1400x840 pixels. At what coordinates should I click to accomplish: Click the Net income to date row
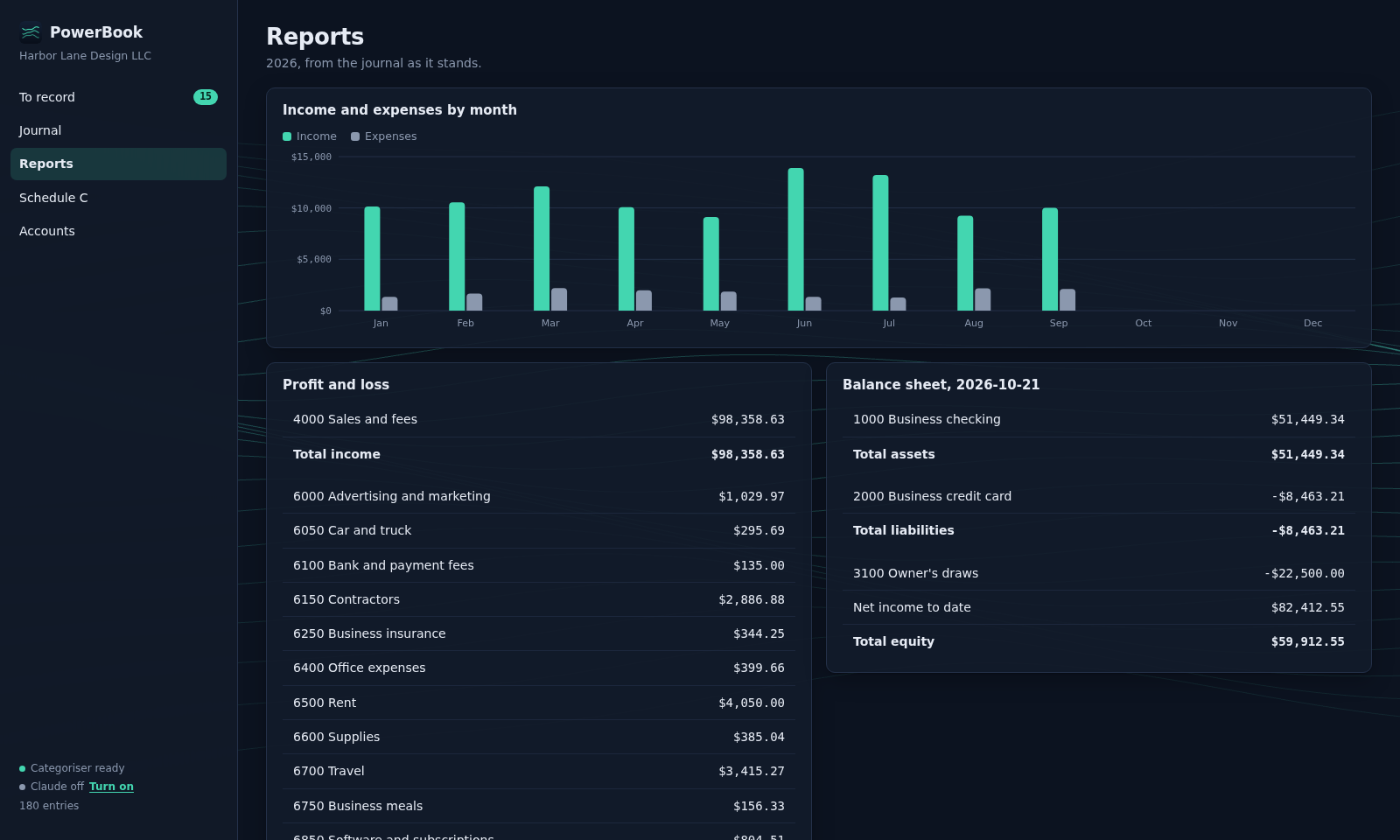pyautogui.click(x=1099, y=607)
